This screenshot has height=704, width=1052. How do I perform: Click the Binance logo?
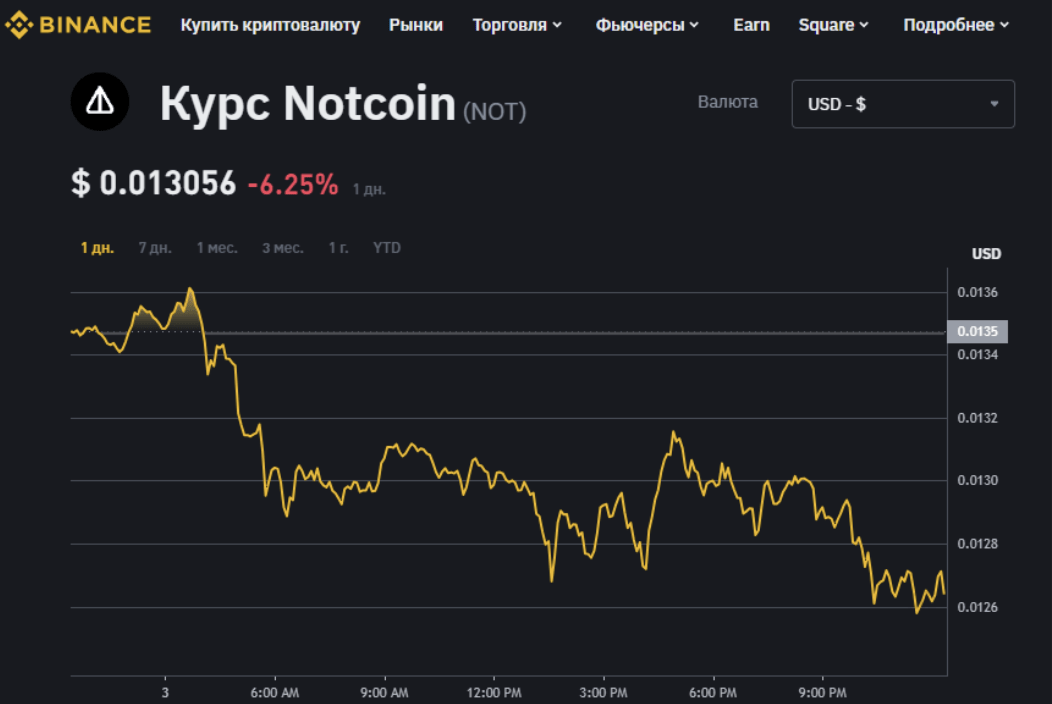point(78,25)
